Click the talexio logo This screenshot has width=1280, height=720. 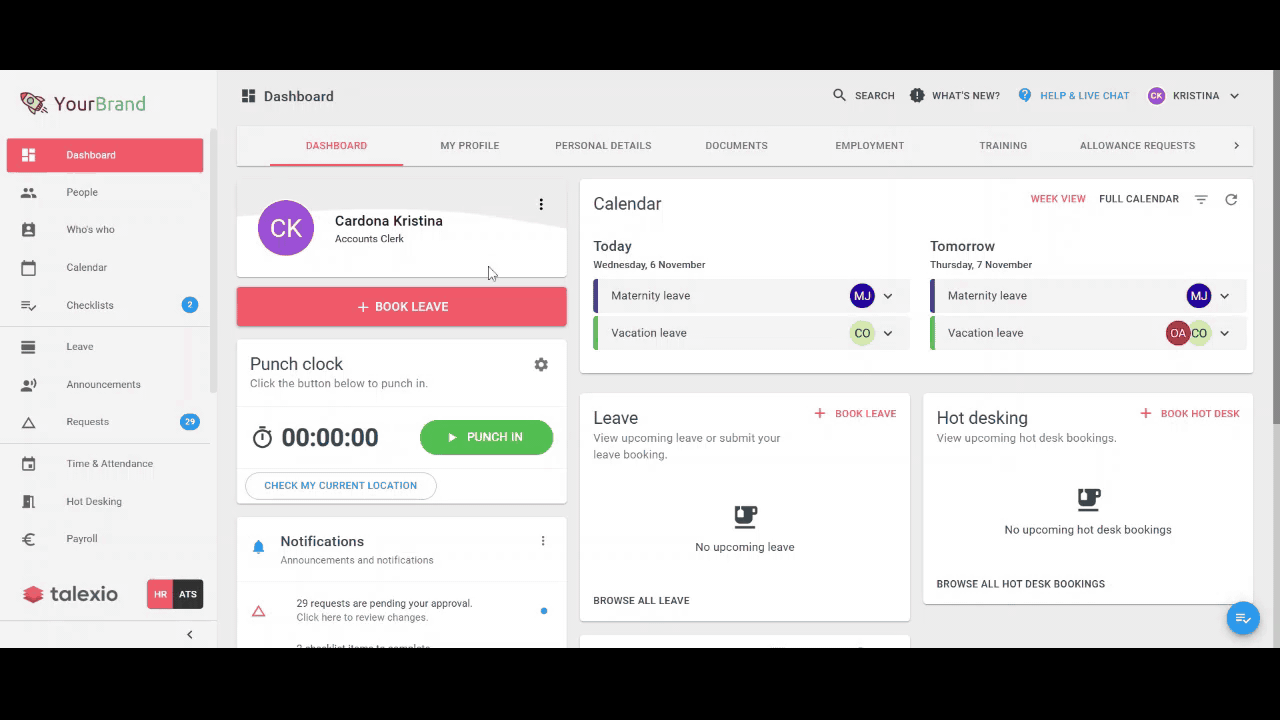point(70,594)
